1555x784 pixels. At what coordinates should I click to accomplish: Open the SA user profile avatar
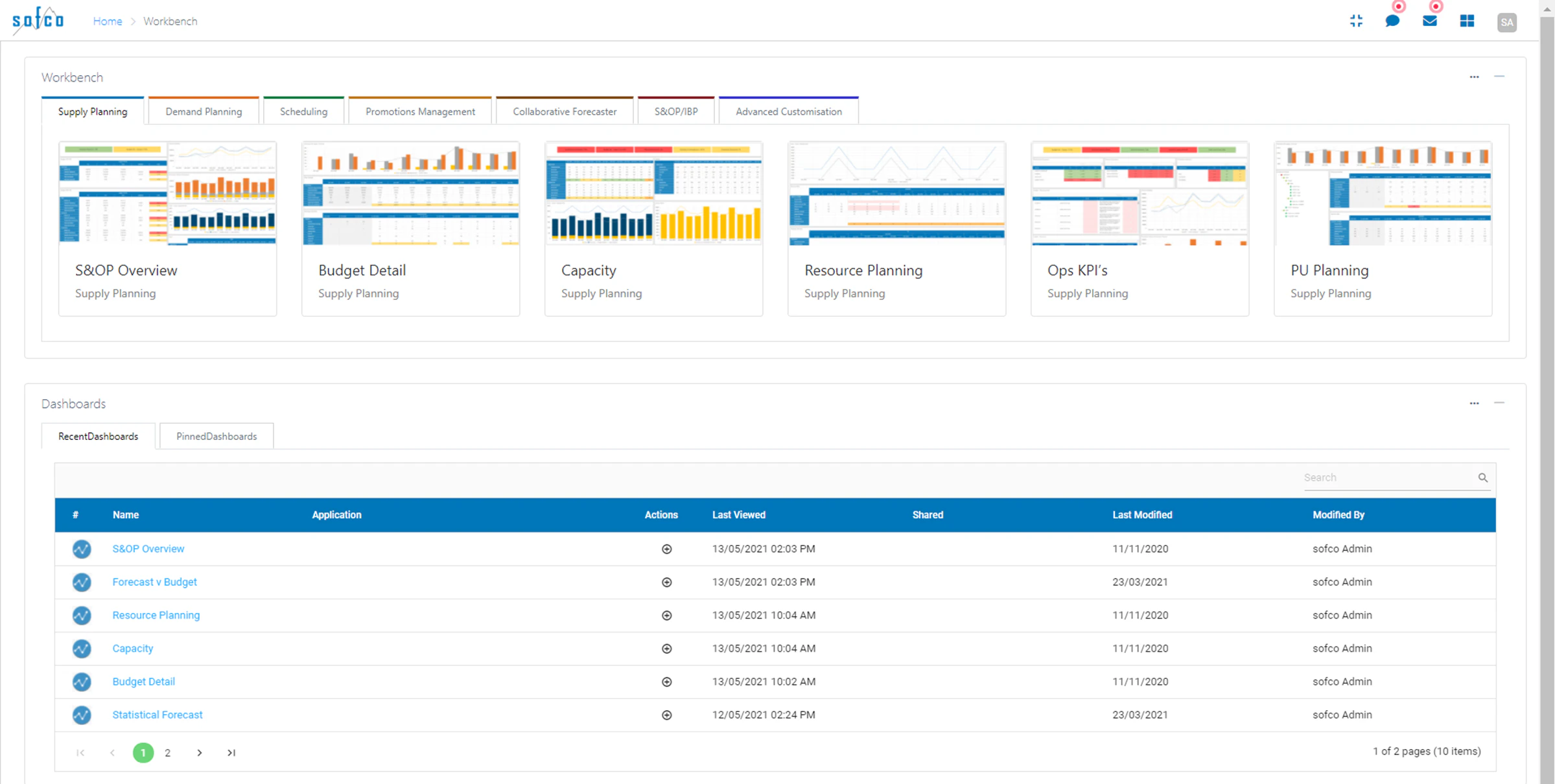click(x=1507, y=21)
